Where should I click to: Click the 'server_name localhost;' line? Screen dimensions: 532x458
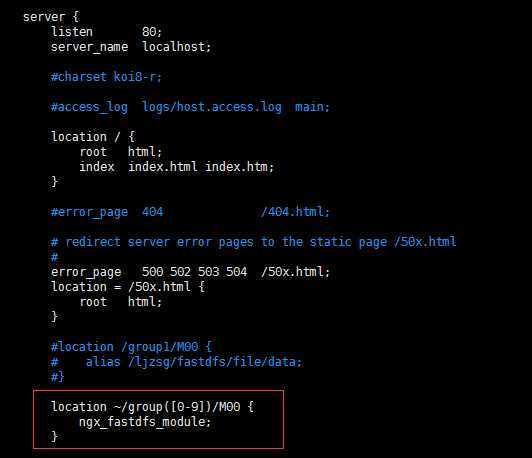click(131, 47)
